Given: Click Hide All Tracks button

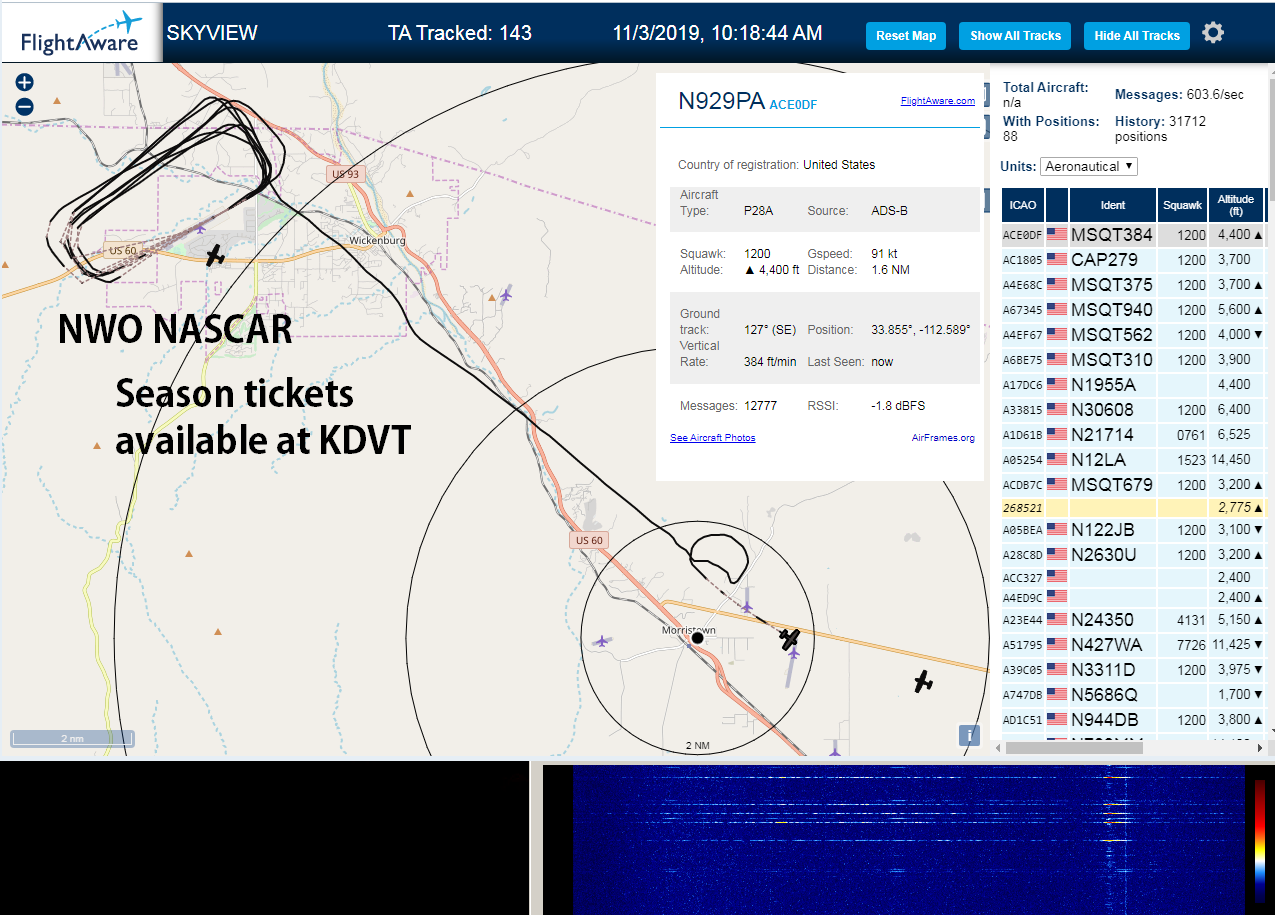Looking at the screenshot, I should [1137, 36].
